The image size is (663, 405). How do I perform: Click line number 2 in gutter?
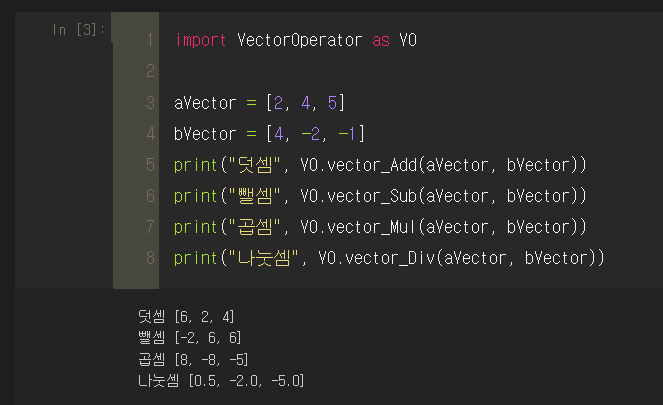click(150, 71)
